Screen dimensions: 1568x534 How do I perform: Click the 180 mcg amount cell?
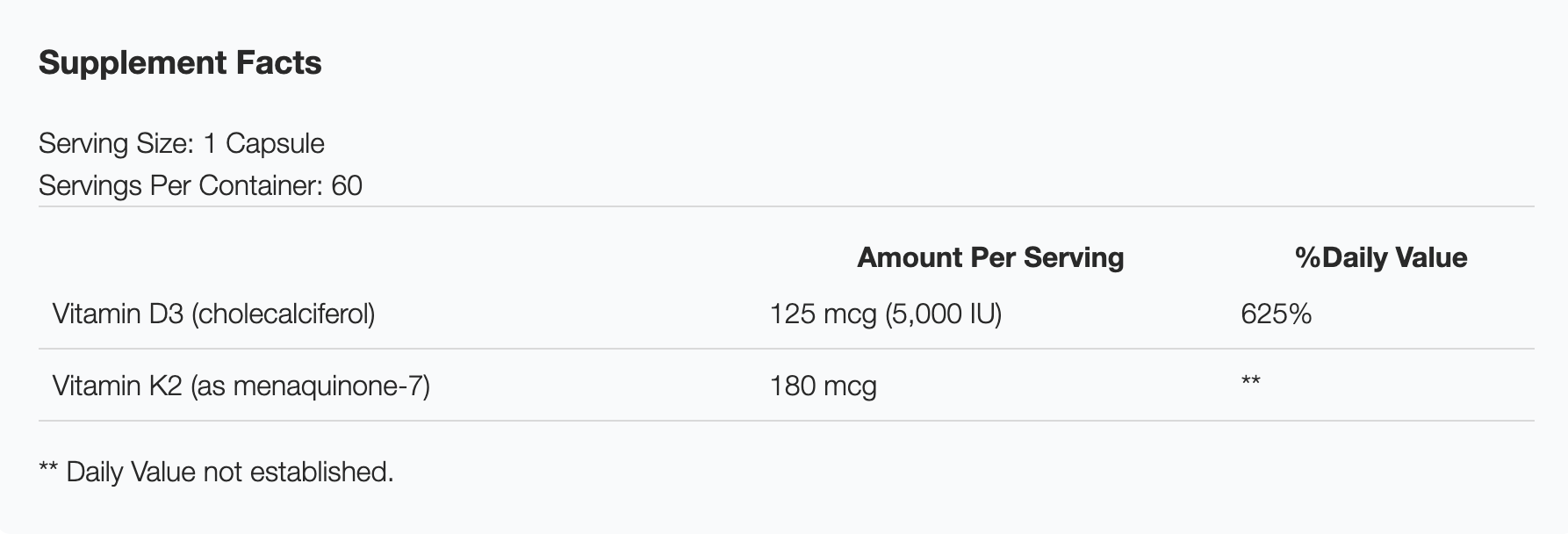click(823, 386)
